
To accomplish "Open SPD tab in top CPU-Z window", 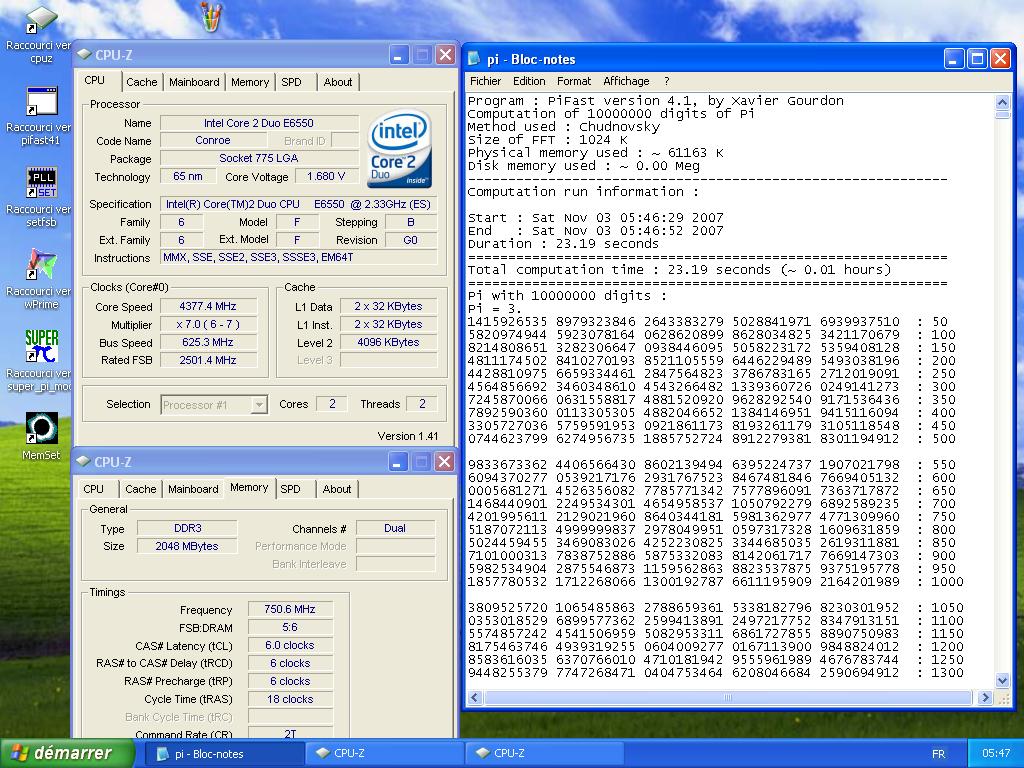I will 291,82.
